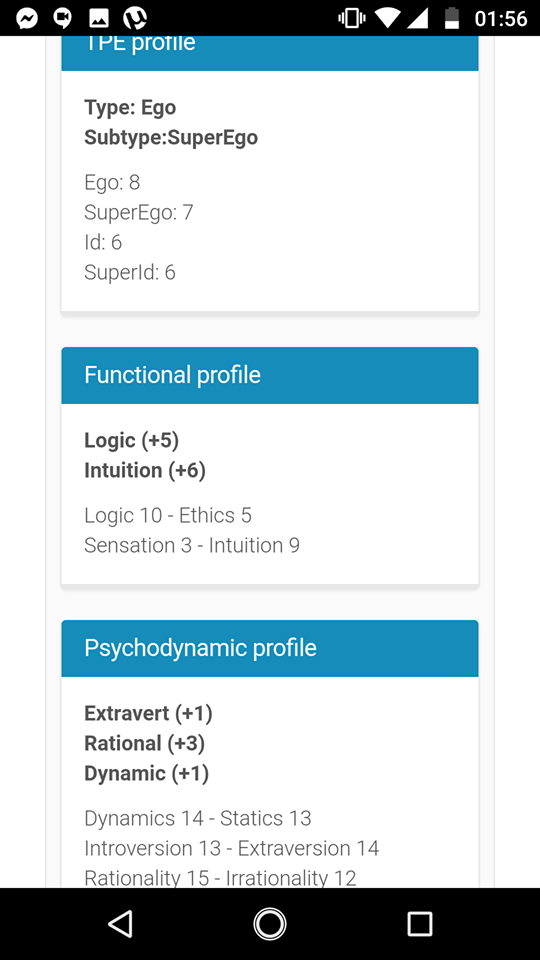Tap the battery status icon

[452, 18]
